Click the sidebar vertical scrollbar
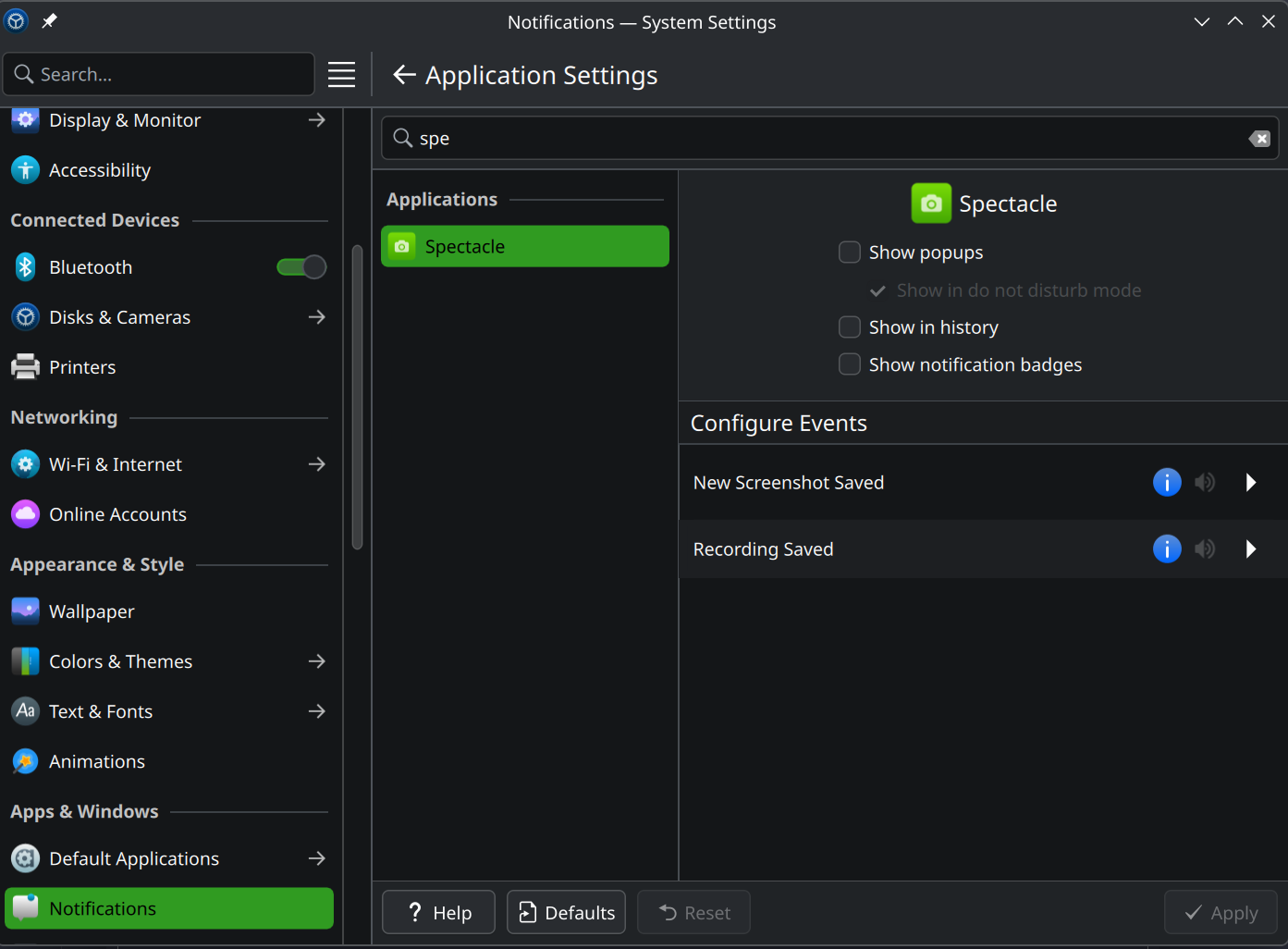 [x=357, y=398]
